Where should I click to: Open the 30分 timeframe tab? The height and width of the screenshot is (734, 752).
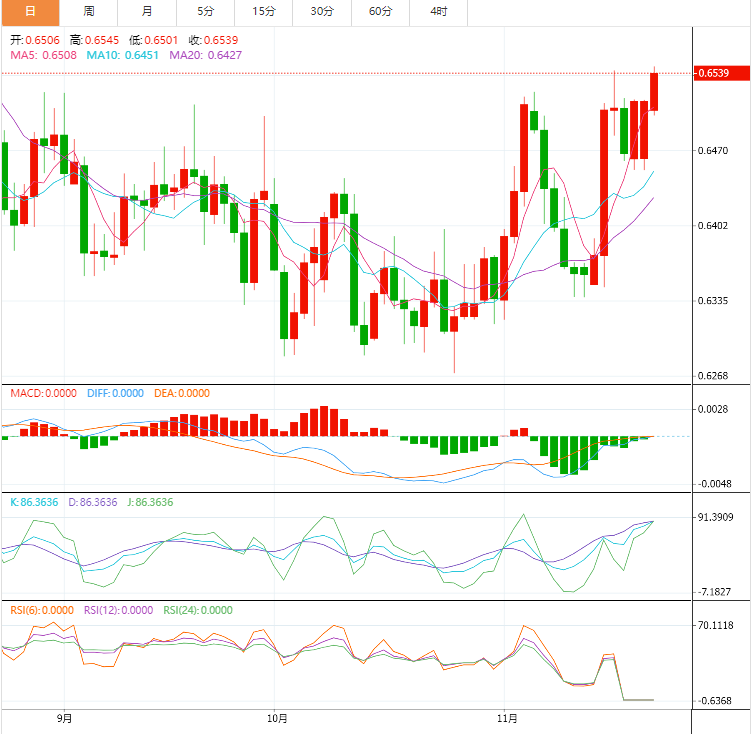[x=322, y=12]
